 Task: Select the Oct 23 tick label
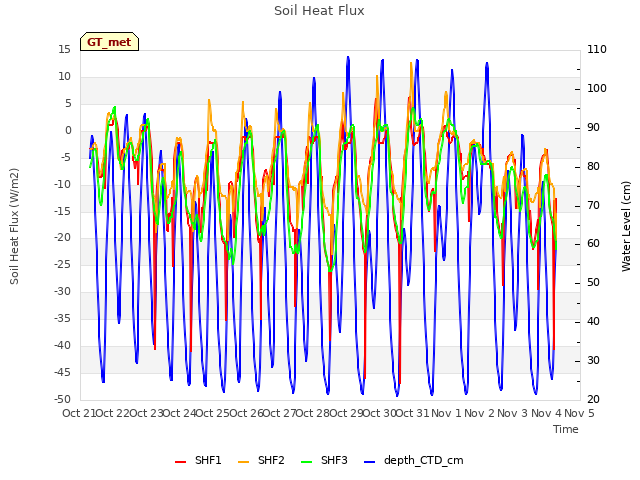pyautogui.click(x=146, y=413)
